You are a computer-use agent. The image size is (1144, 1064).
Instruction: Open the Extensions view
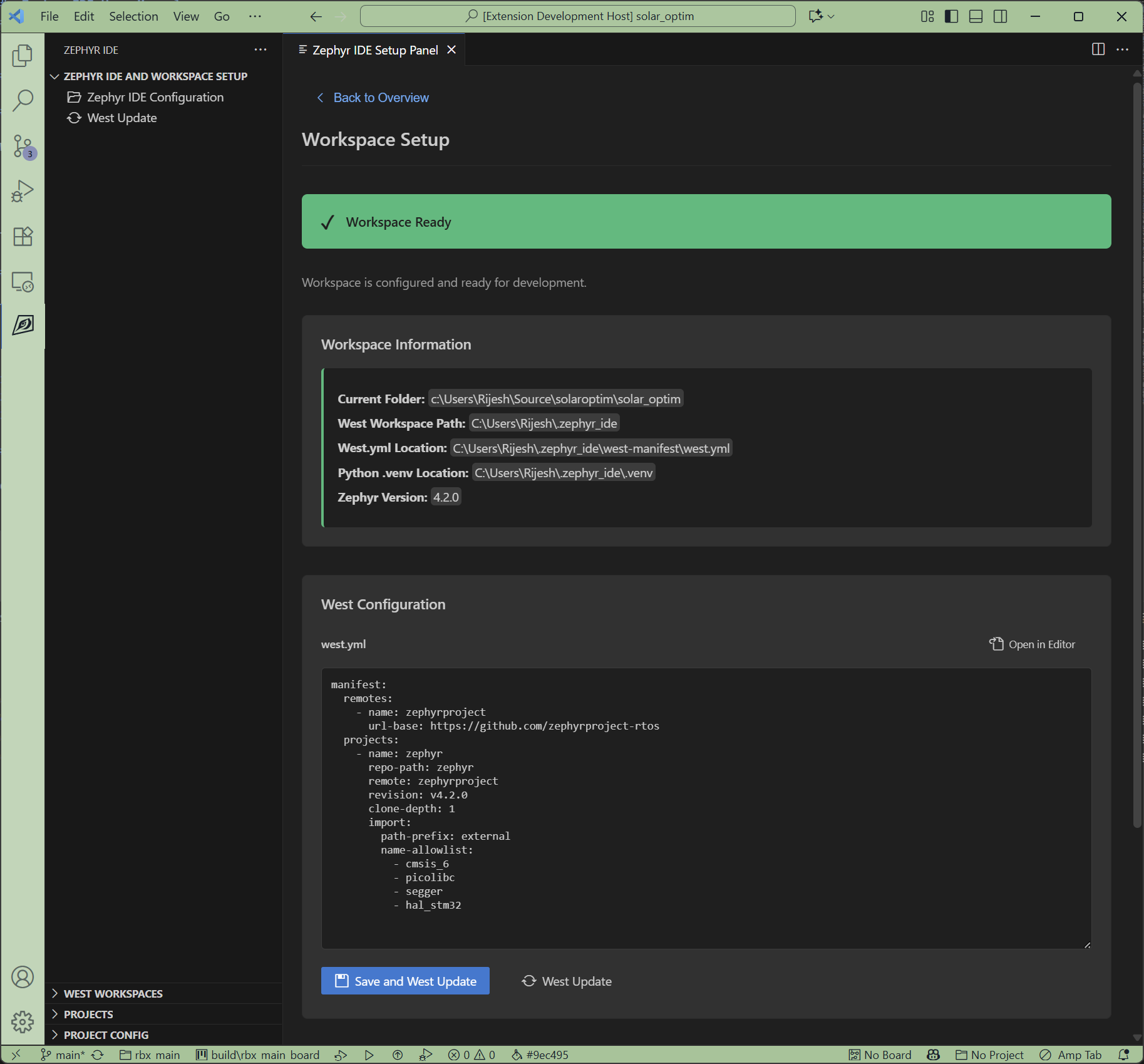pyautogui.click(x=23, y=236)
